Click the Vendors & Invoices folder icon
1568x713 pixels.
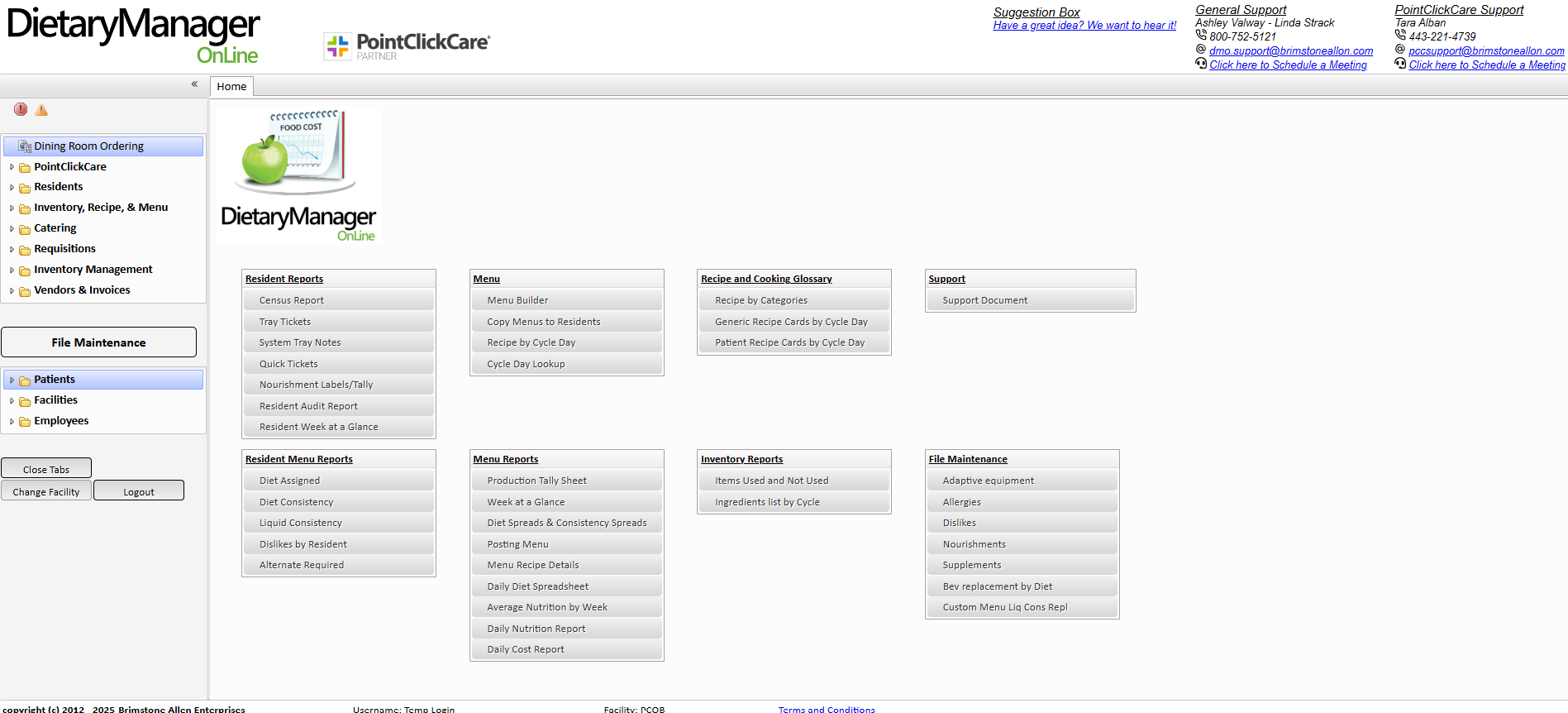click(x=25, y=291)
